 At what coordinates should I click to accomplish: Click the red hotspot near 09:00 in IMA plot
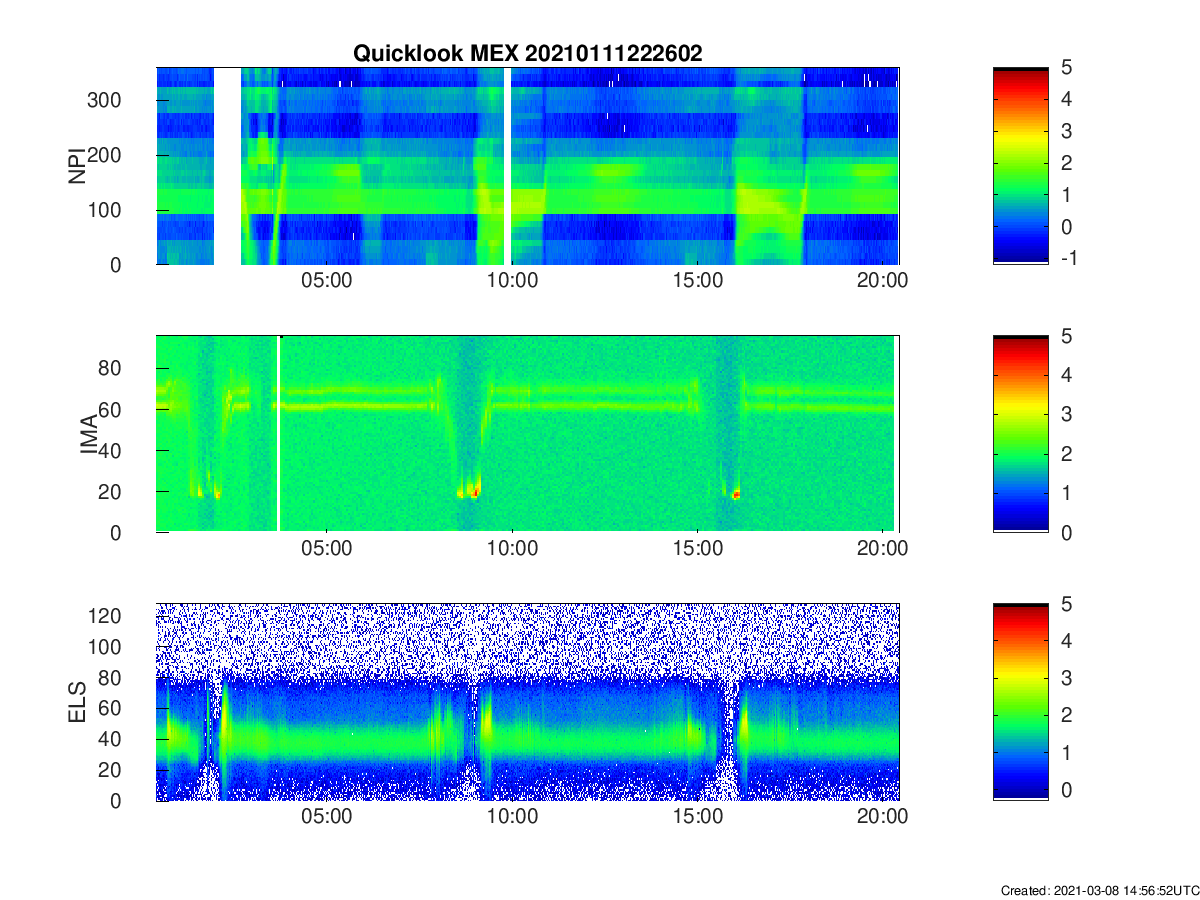click(x=476, y=492)
